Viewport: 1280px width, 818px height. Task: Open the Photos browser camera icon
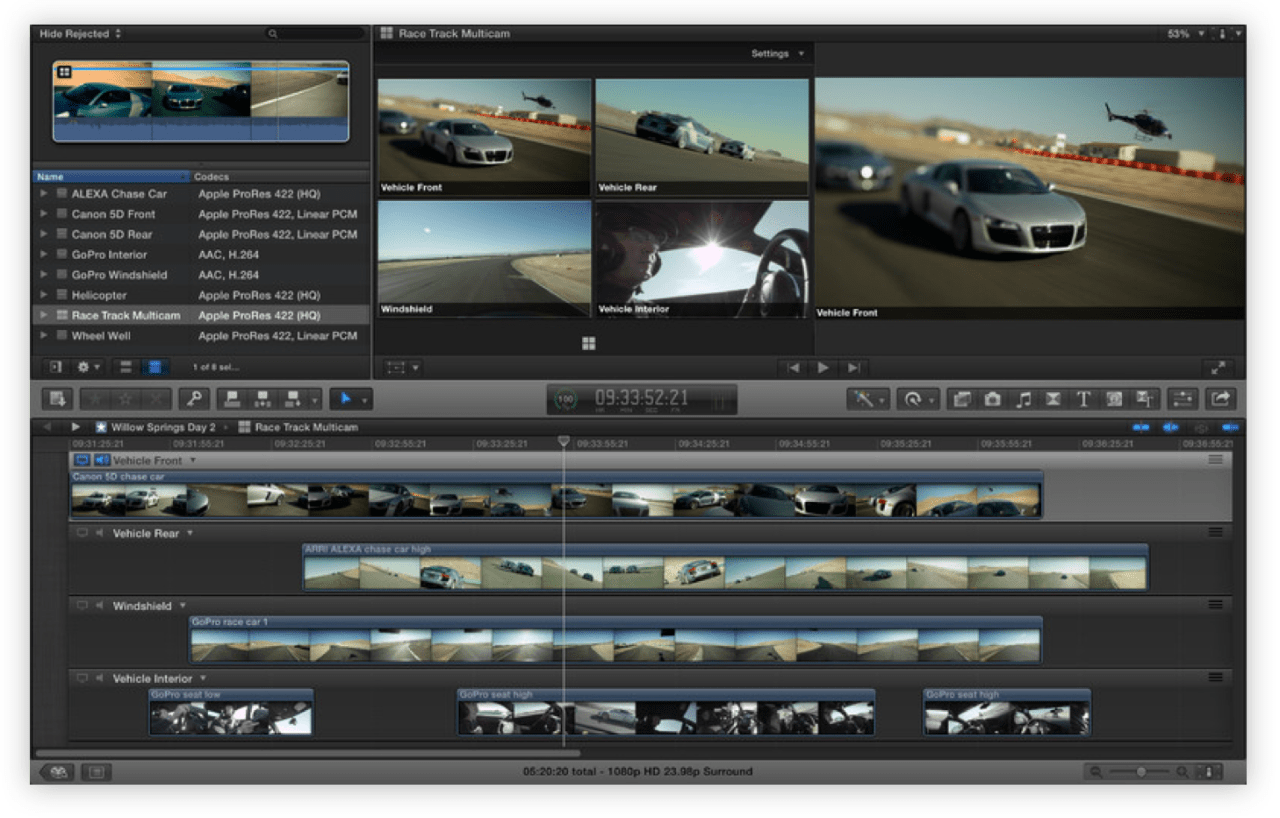(992, 399)
